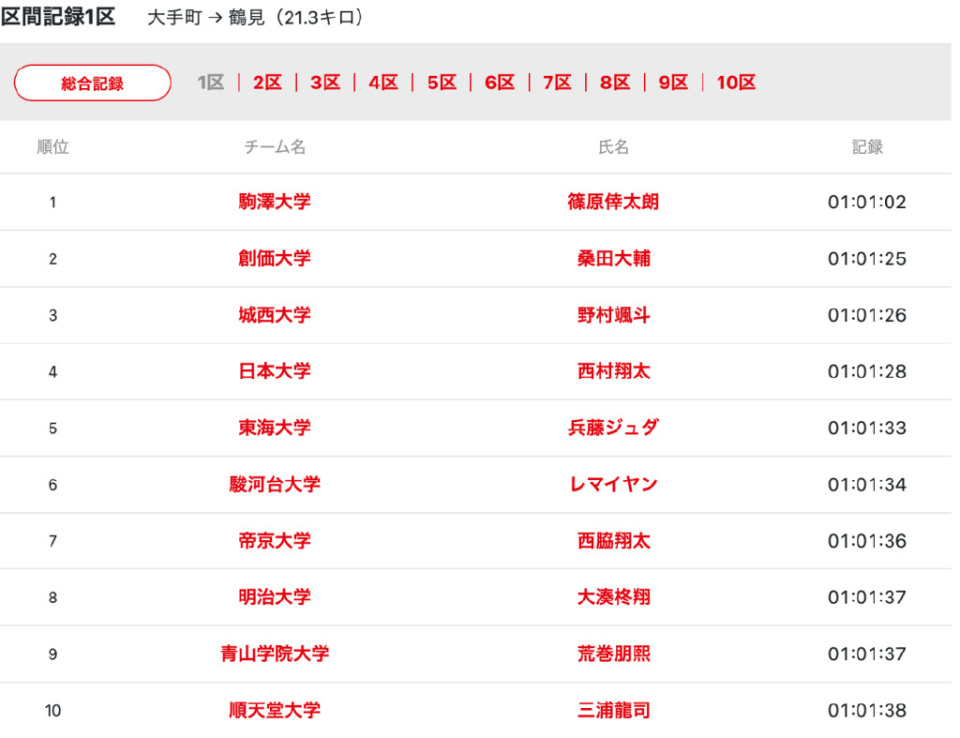Open the 9区 section tab

(673, 83)
